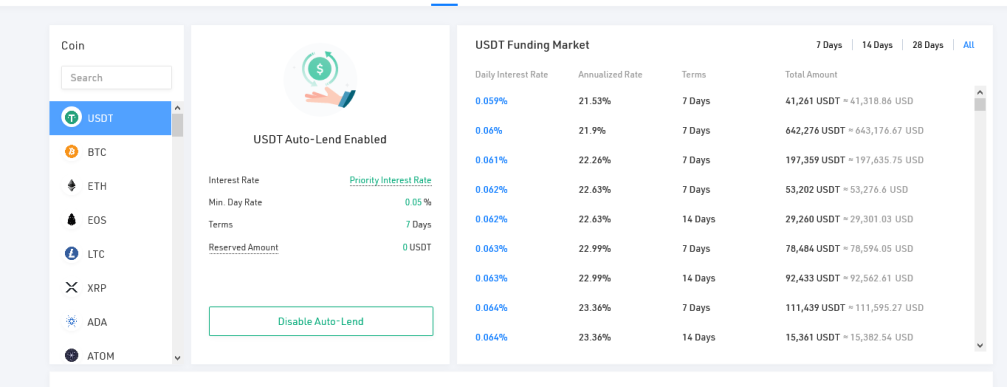1007x387 pixels.
Task: Click 0.063% rate with 92,433 USDT
Action: [x=491, y=278]
